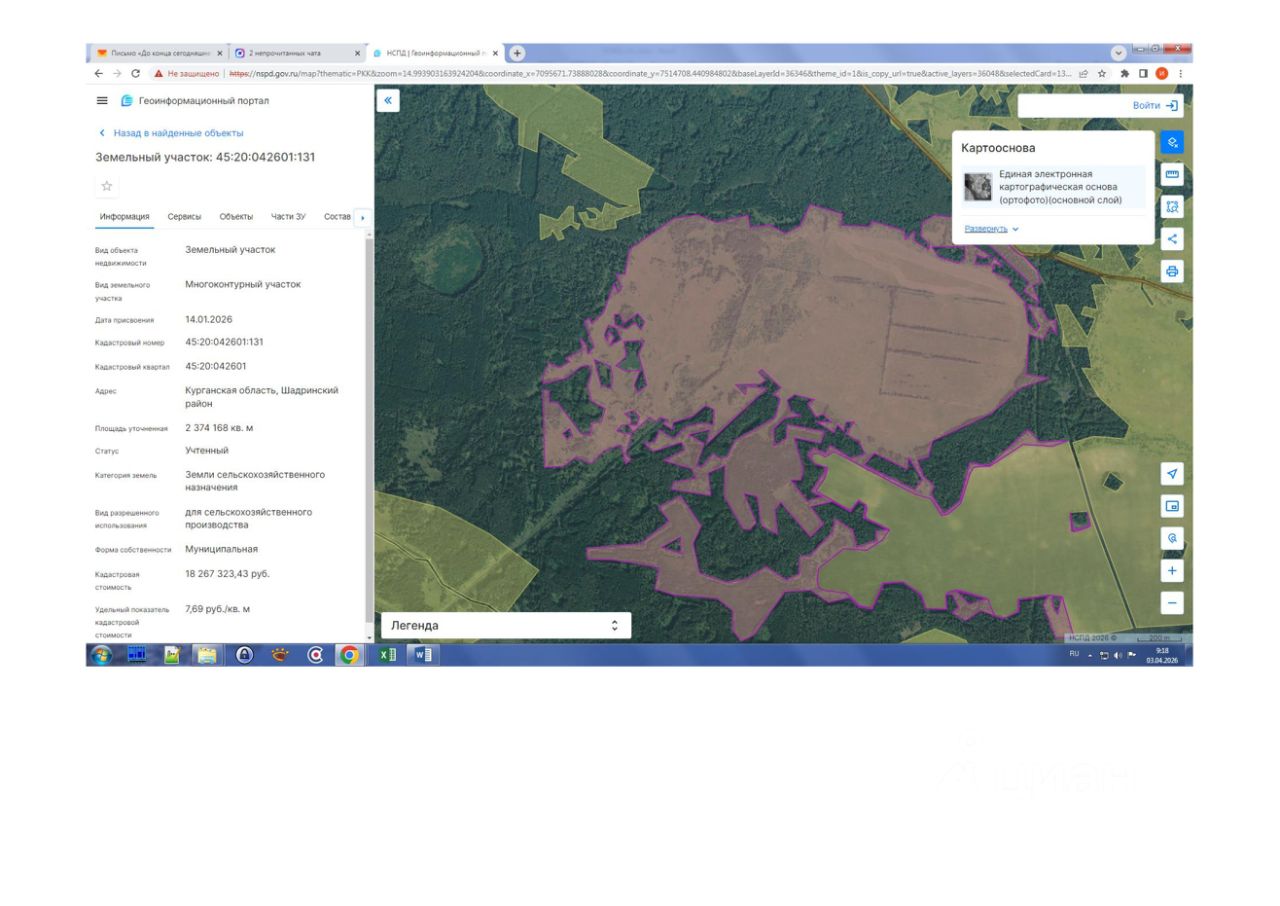Open Excel from the taskbar
The width and height of the screenshot is (1280, 906).
click(x=386, y=655)
